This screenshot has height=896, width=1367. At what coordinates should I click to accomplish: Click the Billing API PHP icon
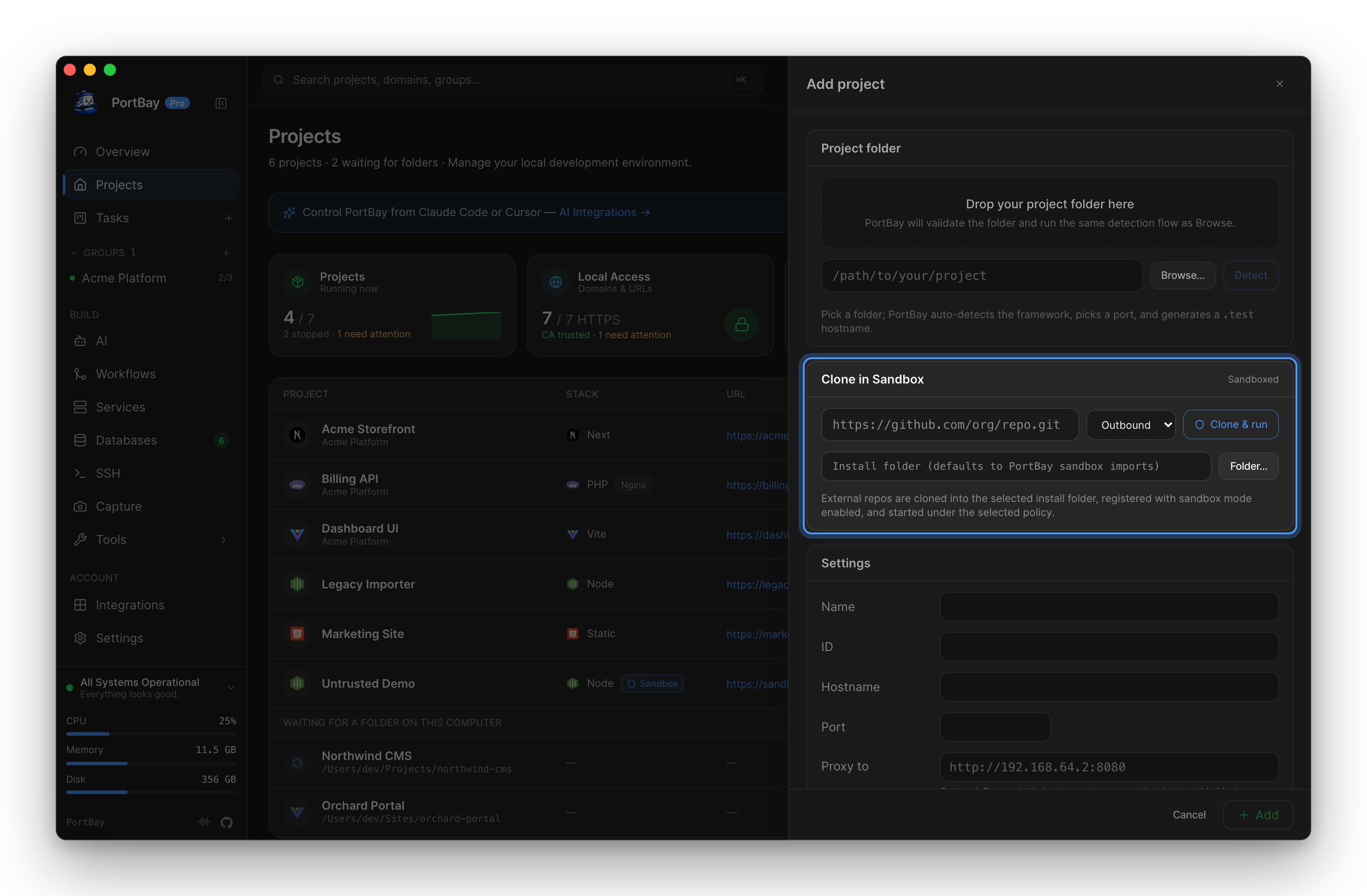297,485
